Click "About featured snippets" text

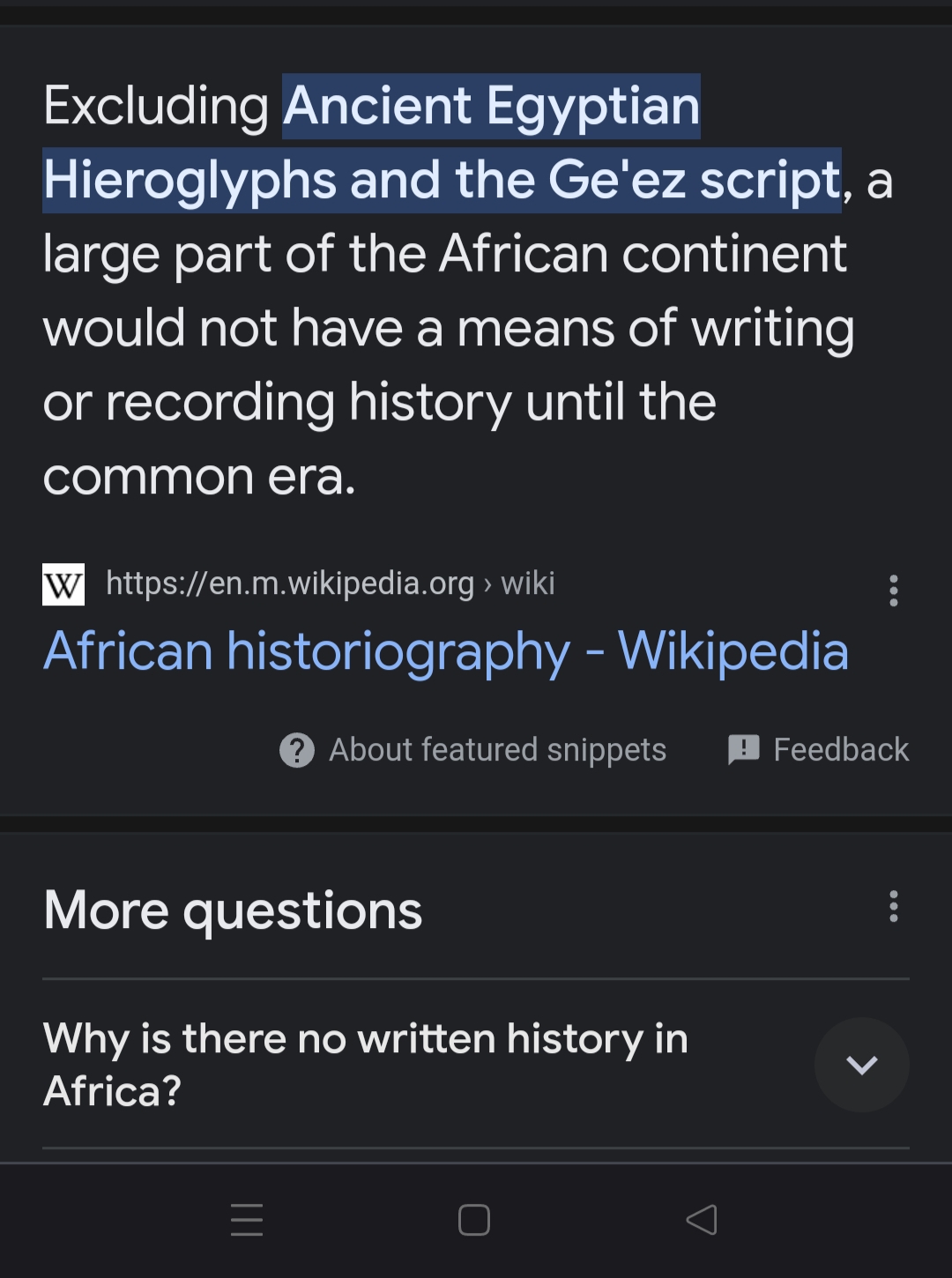tap(497, 750)
